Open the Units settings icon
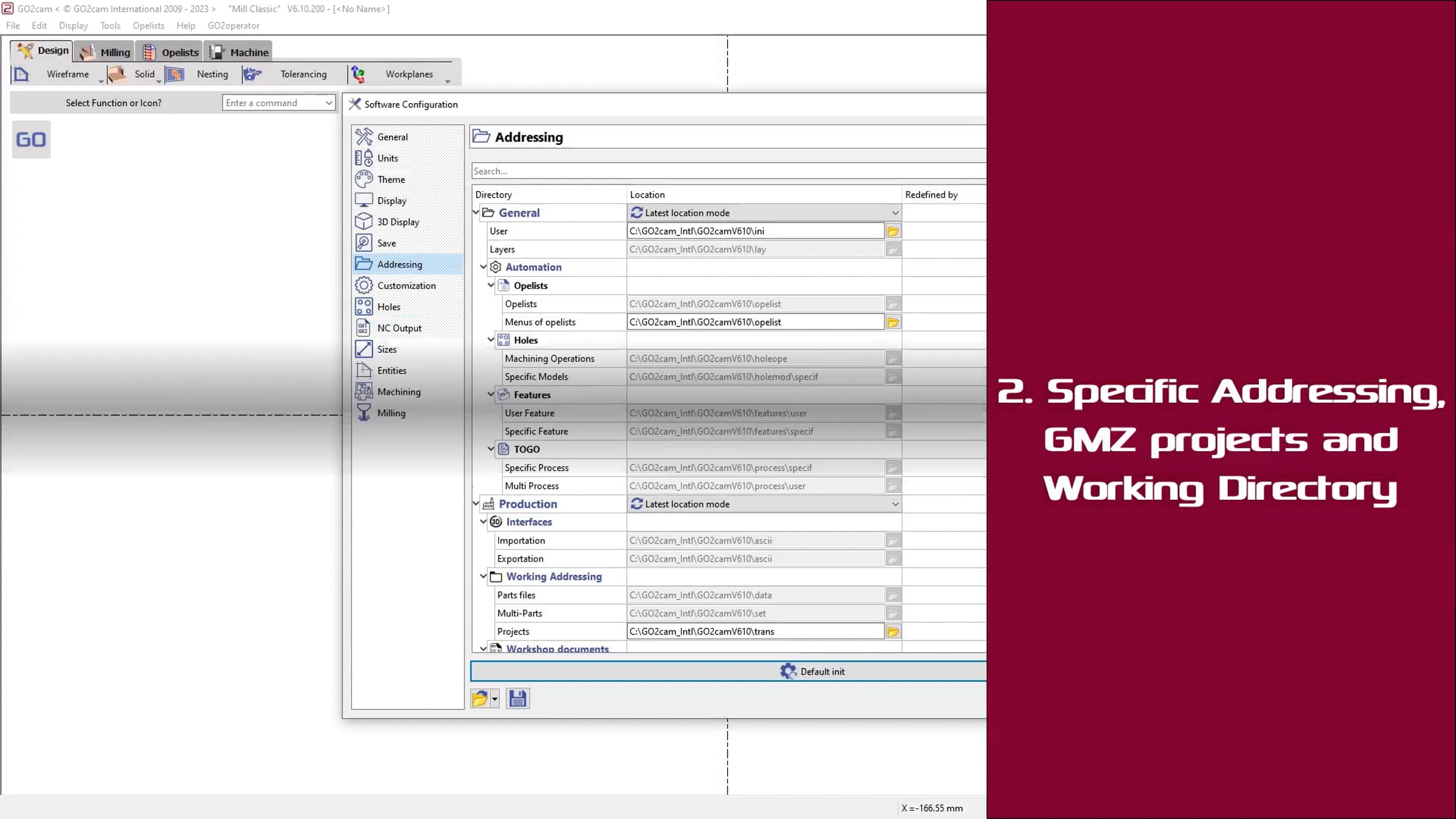This screenshot has width=1456, height=819. 364,158
